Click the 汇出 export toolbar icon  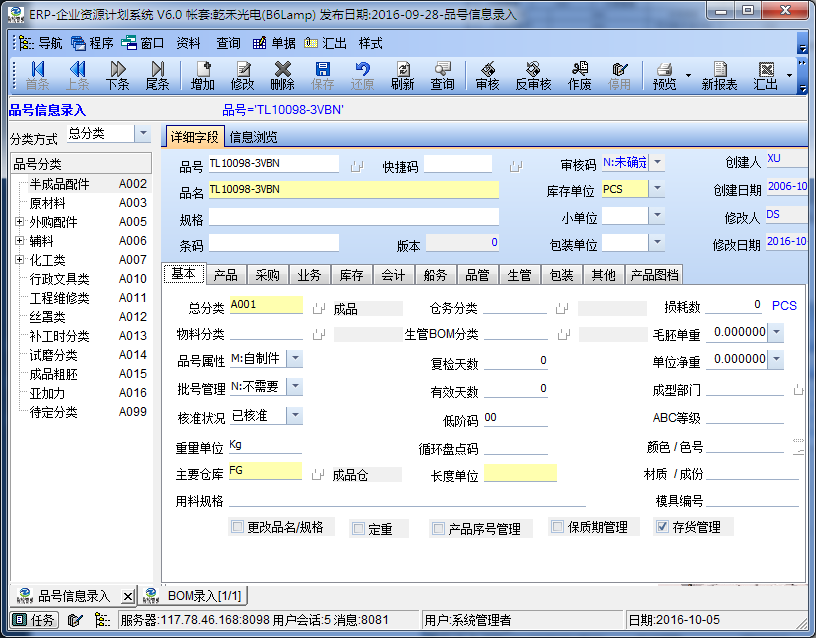coord(766,75)
